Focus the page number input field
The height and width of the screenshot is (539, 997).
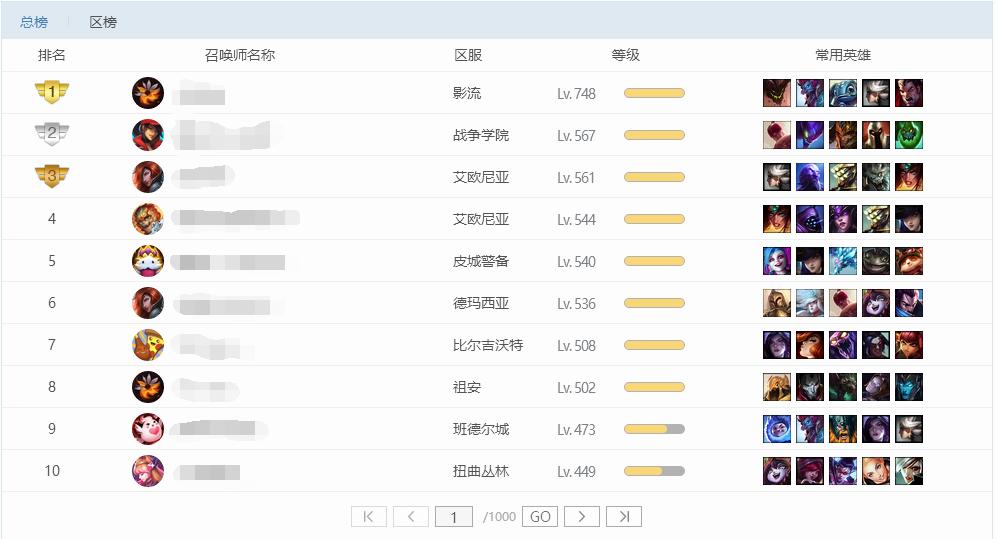454,516
